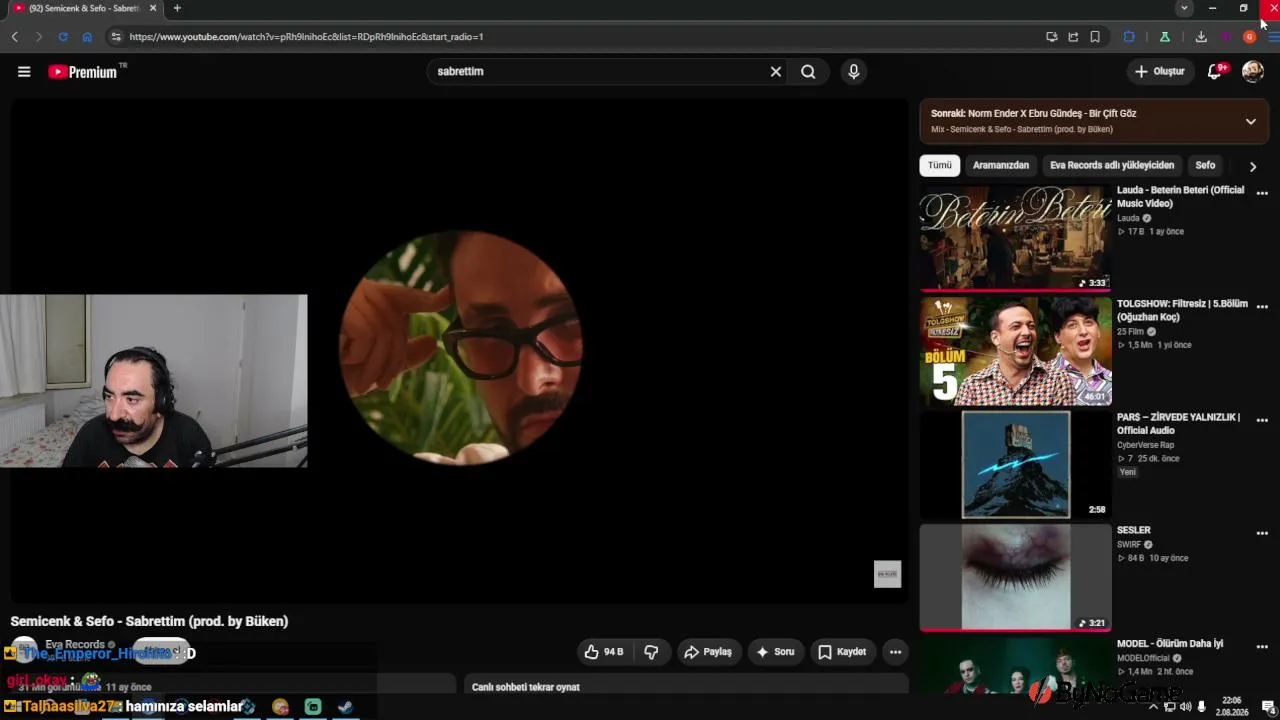Switch to Semicenk & Sefo browser tab
The height and width of the screenshot is (720, 1280).
point(84,8)
